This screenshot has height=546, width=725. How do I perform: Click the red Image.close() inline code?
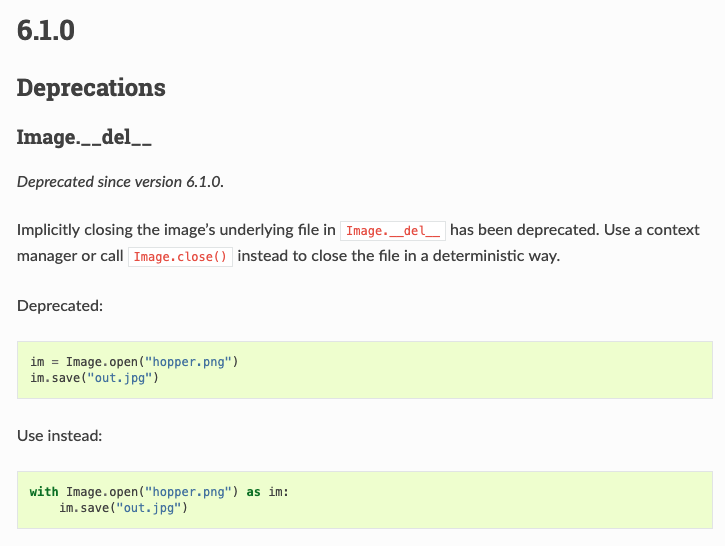point(180,257)
